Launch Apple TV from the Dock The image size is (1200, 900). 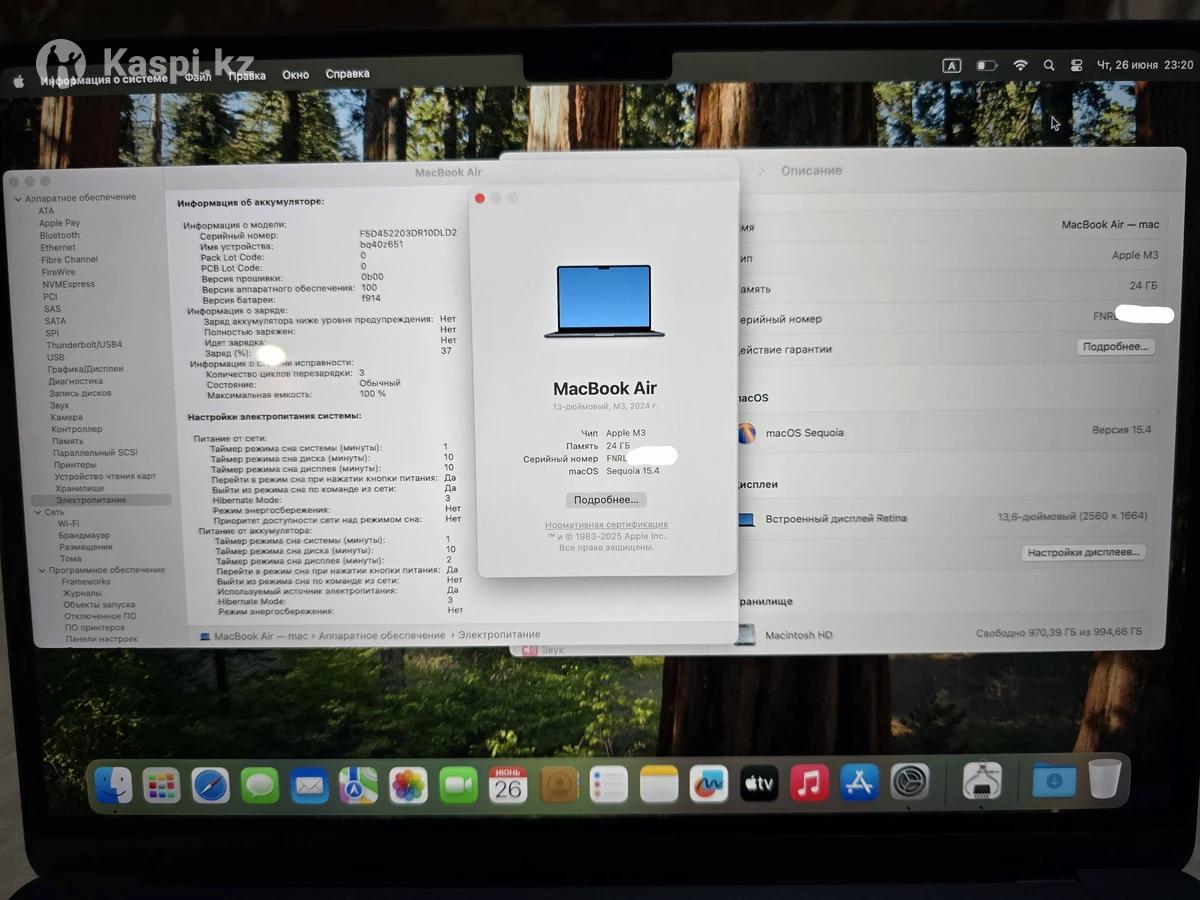point(759,785)
